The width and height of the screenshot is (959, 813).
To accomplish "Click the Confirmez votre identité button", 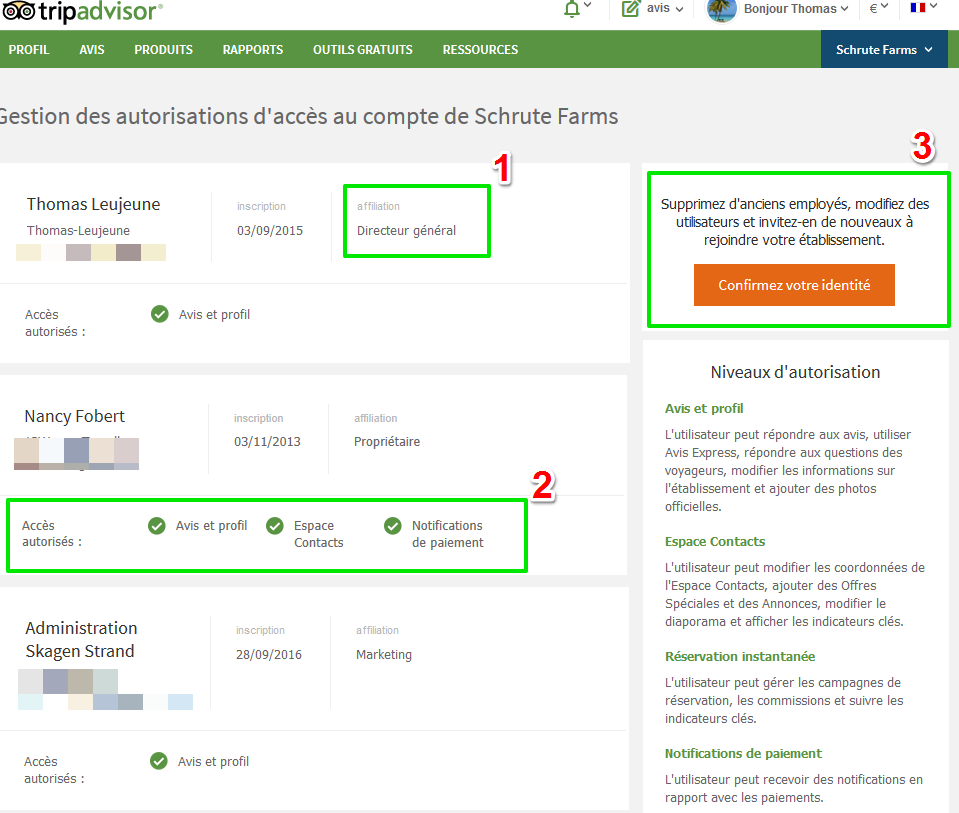I will [794, 285].
